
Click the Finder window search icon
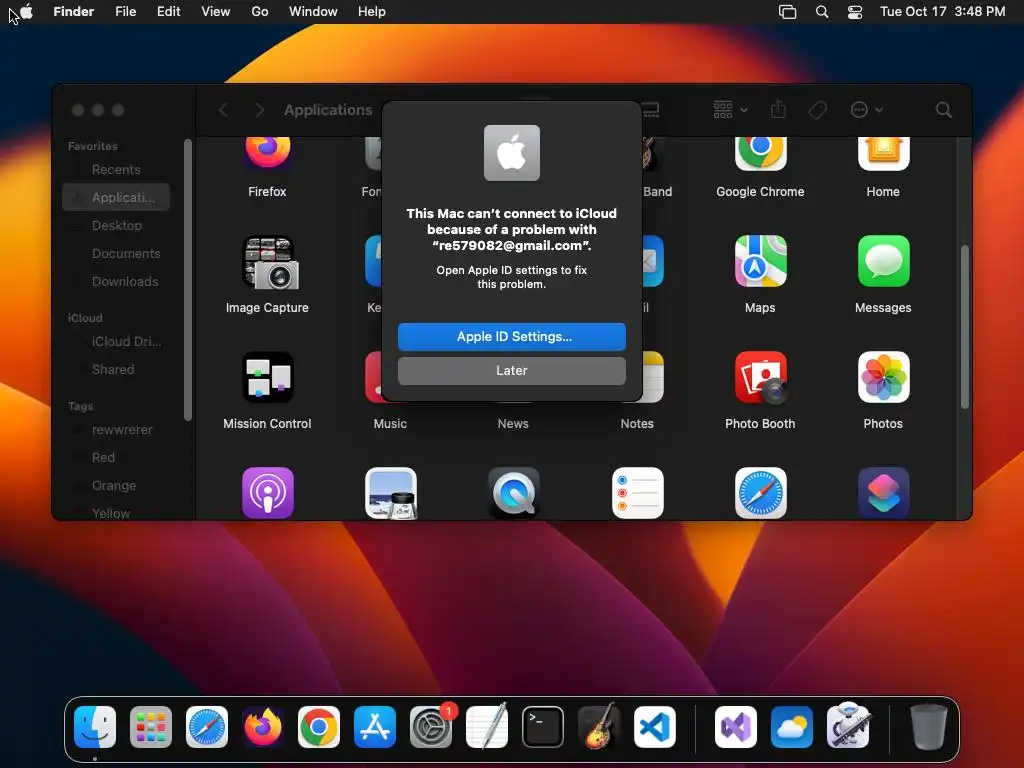[x=943, y=110]
